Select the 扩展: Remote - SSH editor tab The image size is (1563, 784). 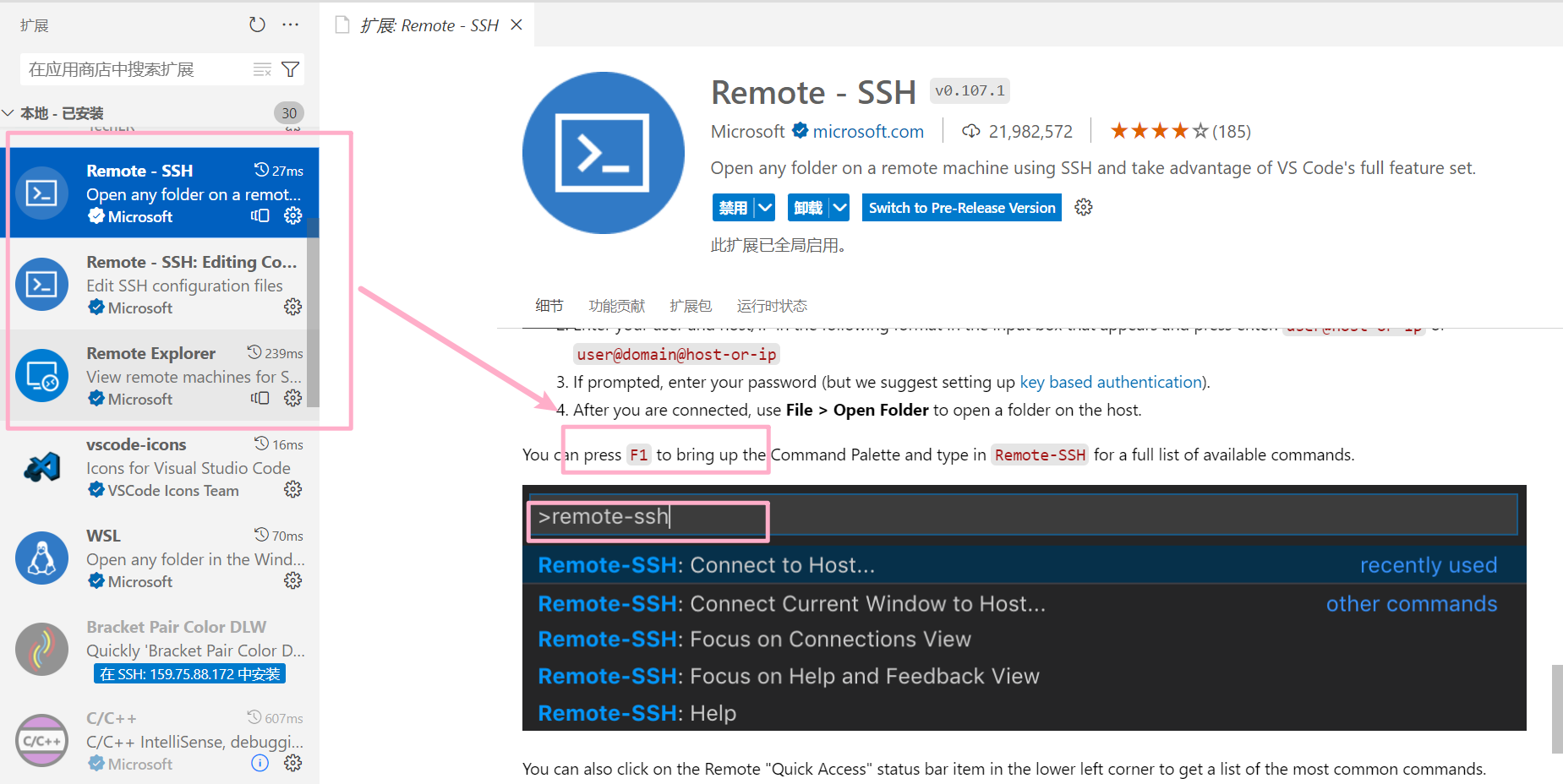(x=428, y=24)
